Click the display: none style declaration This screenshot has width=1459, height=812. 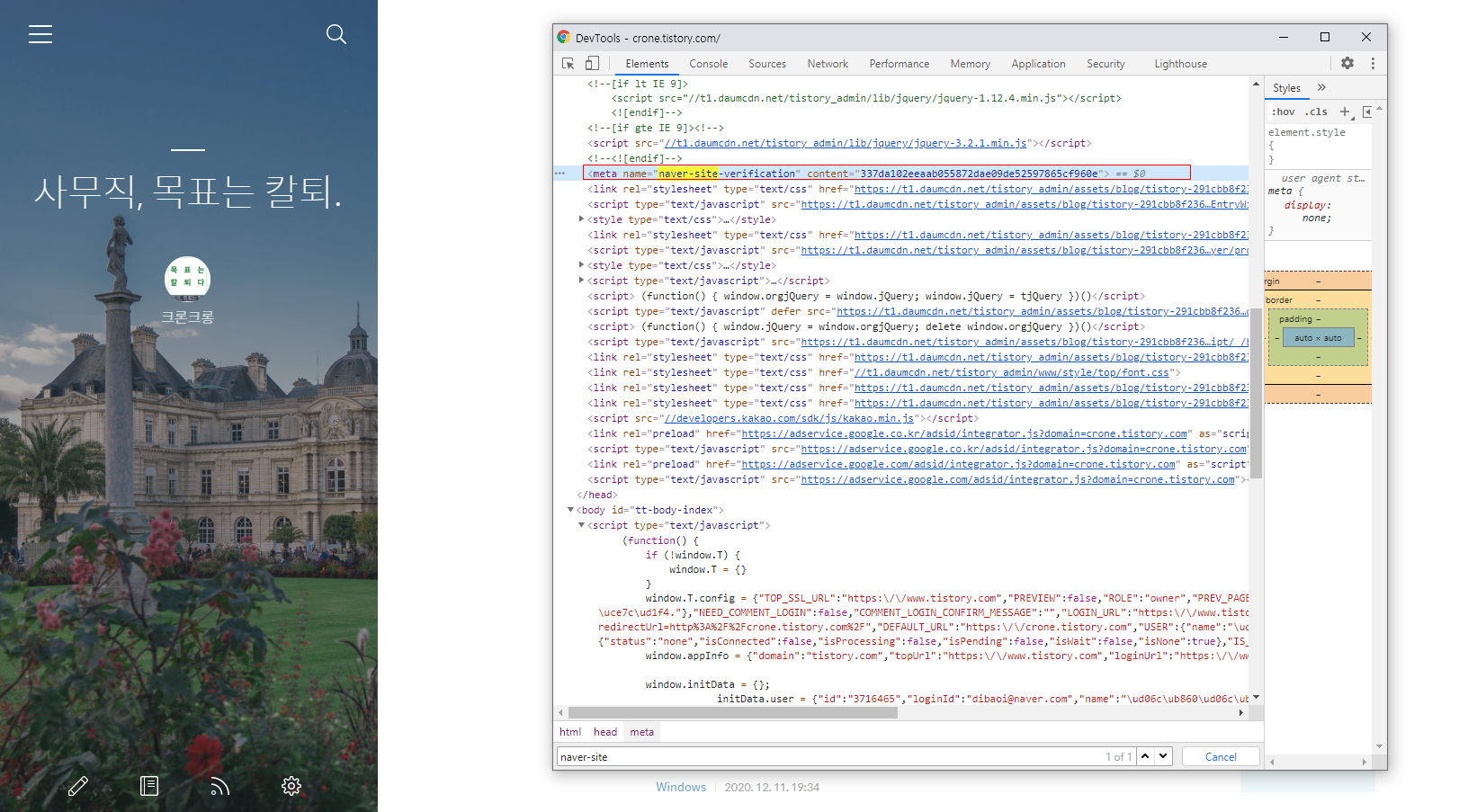pyautogui.click(x=1308, y=211)
